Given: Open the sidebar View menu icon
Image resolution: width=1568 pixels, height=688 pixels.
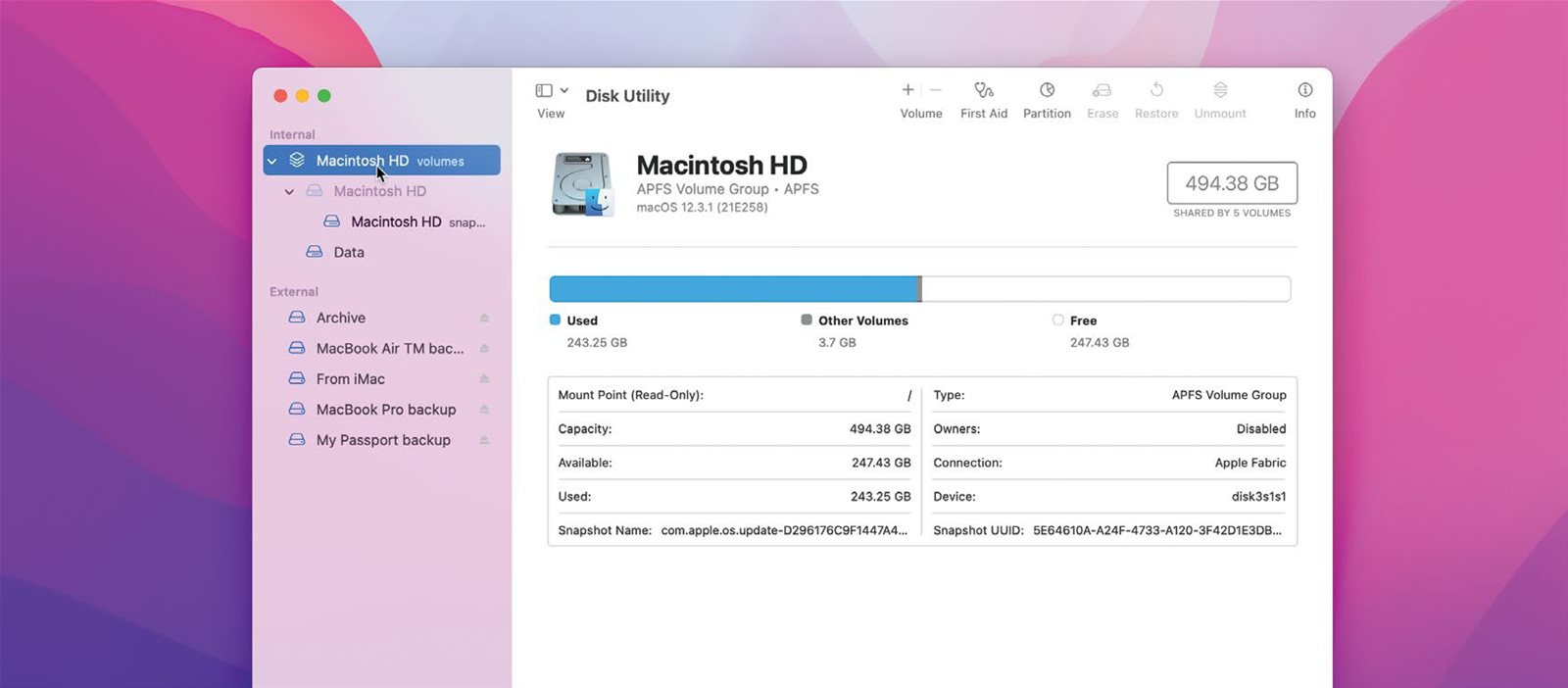Looking at the screenshot, I should coord(544,90).
